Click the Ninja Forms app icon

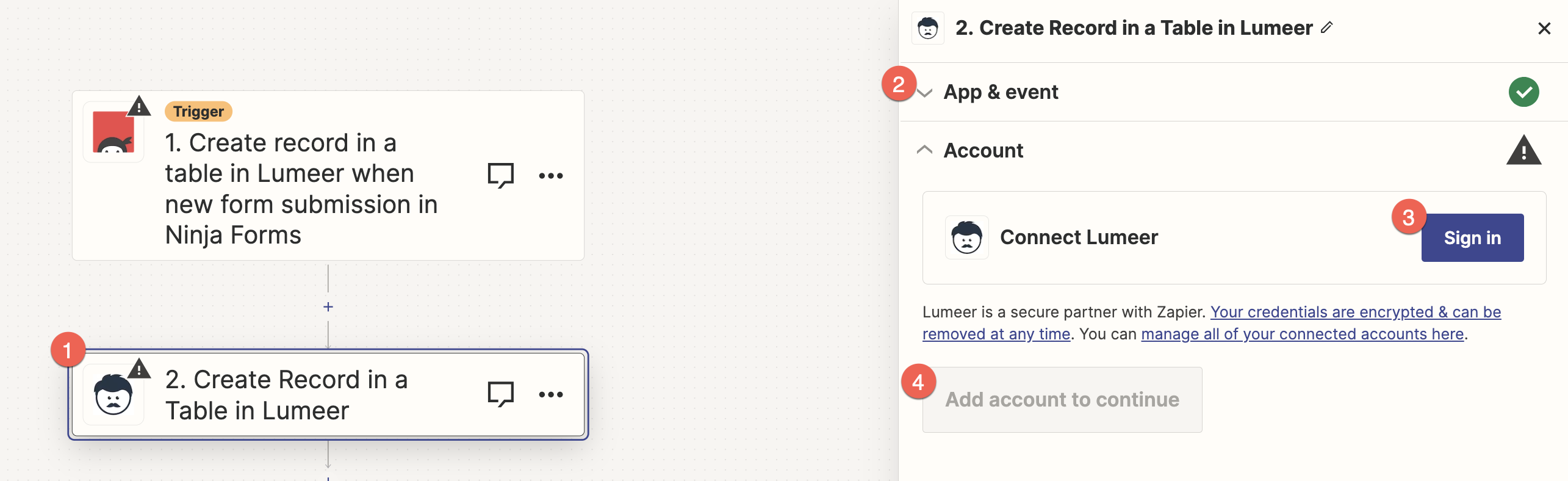(113, 132)
